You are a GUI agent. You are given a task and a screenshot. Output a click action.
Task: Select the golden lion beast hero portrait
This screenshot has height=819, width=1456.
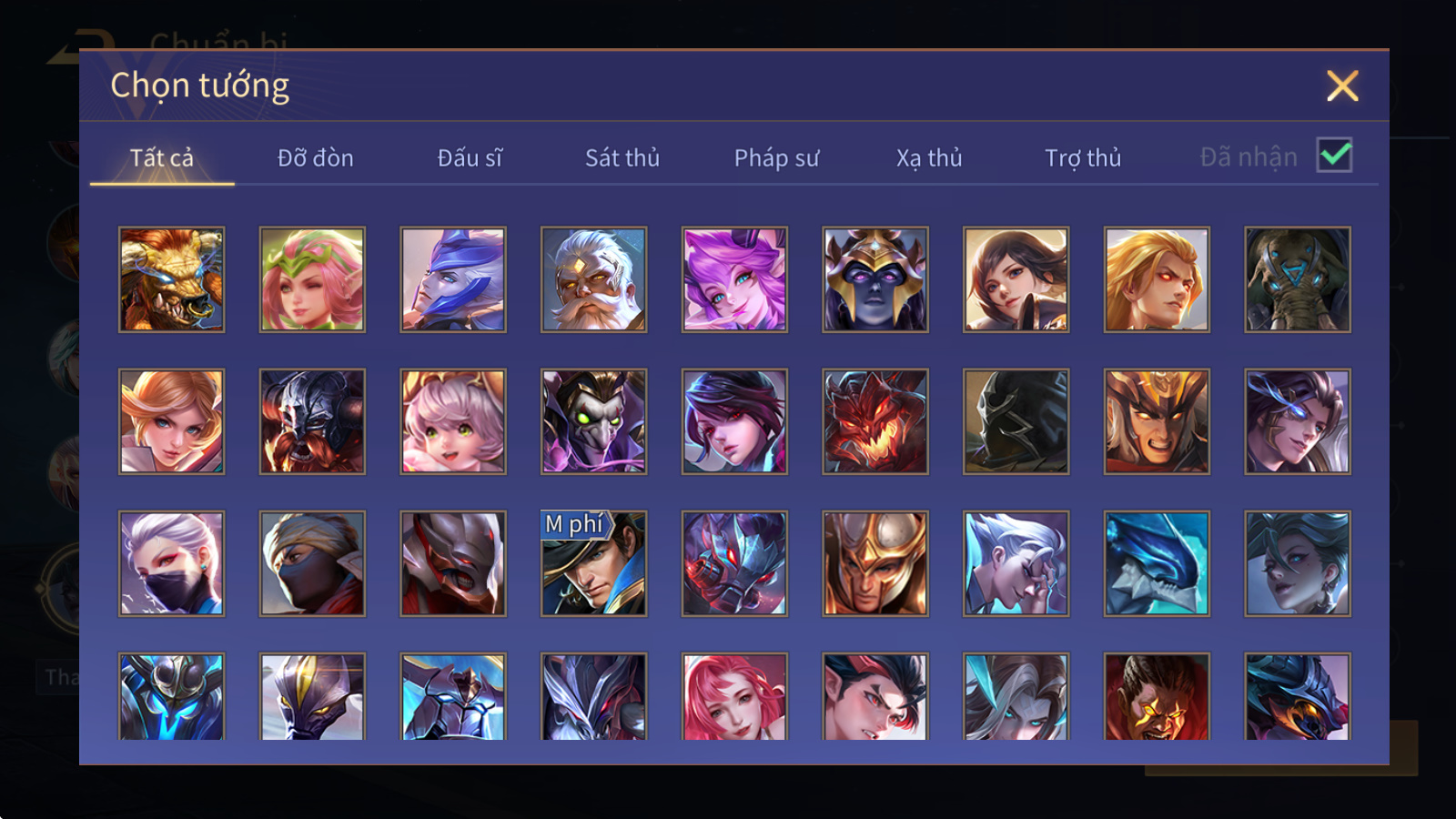pos(171,279)
